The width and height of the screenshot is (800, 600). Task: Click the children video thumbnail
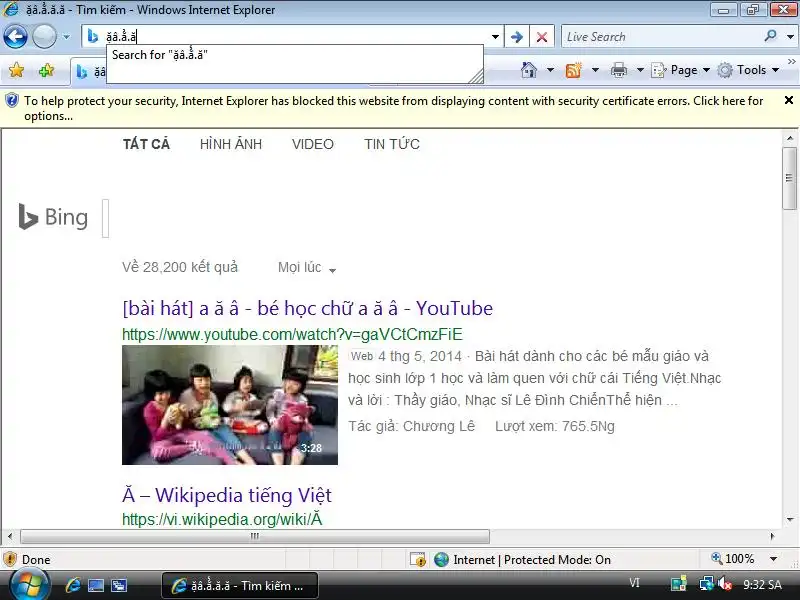(x=230, y=405)
